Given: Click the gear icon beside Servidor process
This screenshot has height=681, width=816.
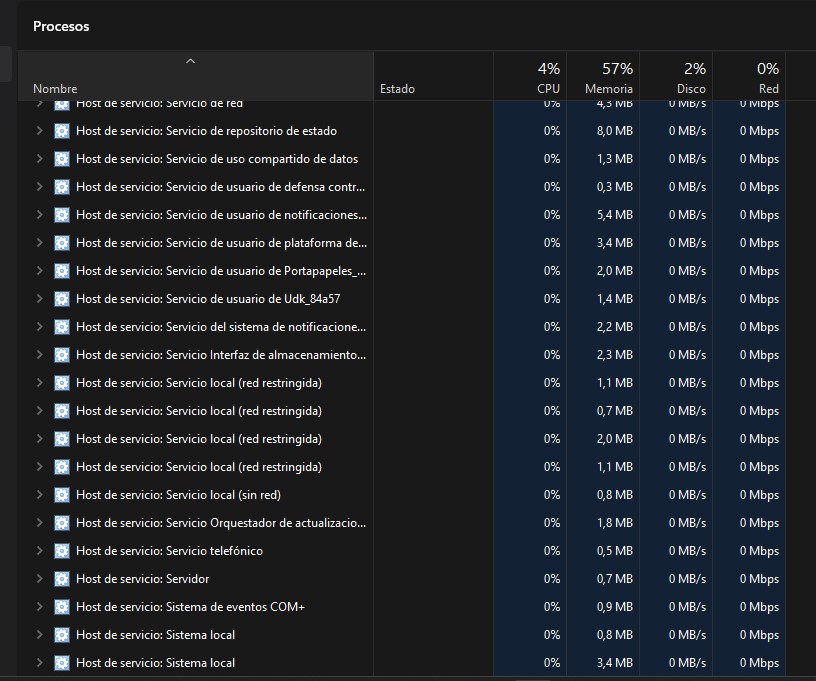Looking at the screenshot, I should tap(62, 579).
